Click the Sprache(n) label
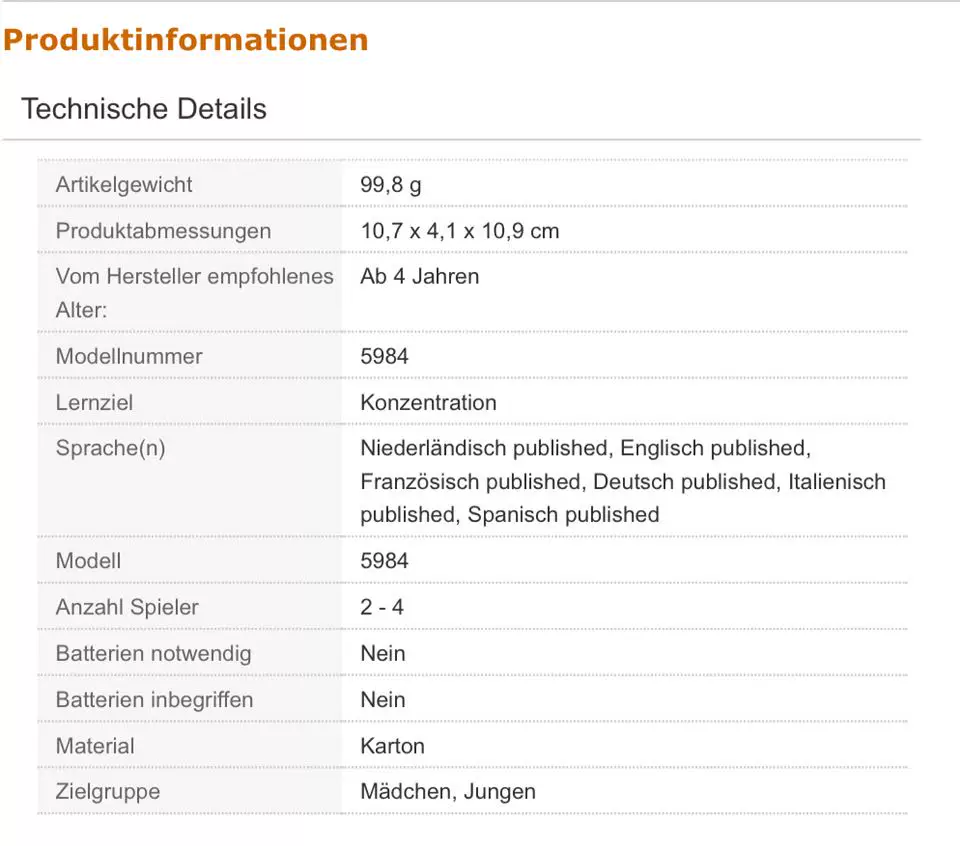Viewport: 960px width, 846px height. click(111, 448)
